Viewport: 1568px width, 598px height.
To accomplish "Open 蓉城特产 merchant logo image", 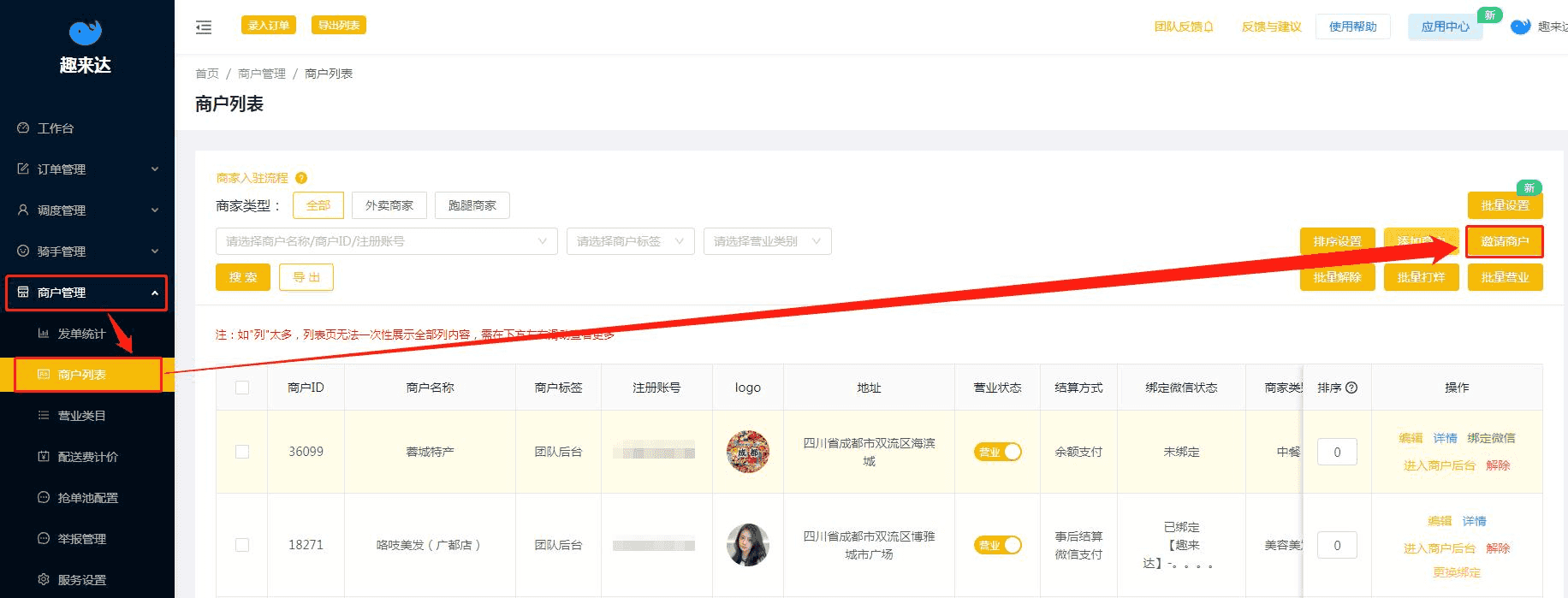I will (x=748, y=452).
